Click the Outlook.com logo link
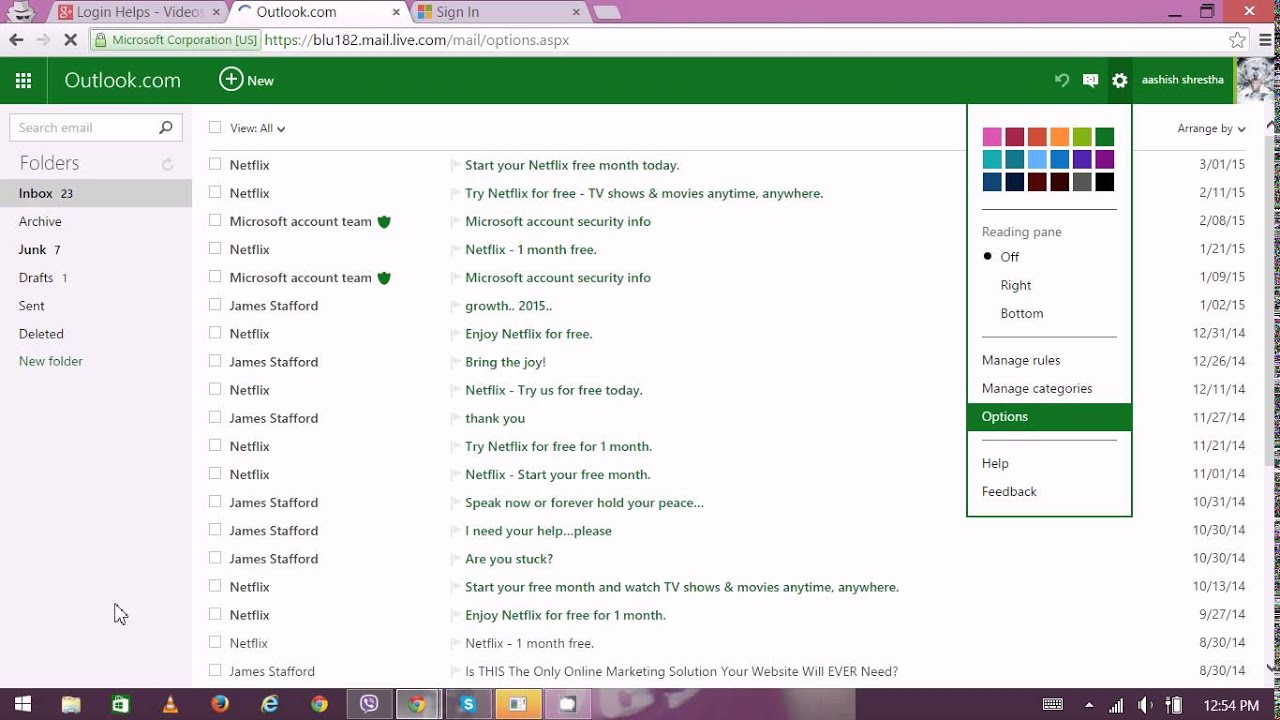The width and height of the screenshot is (1280, 720). (122, 80)
